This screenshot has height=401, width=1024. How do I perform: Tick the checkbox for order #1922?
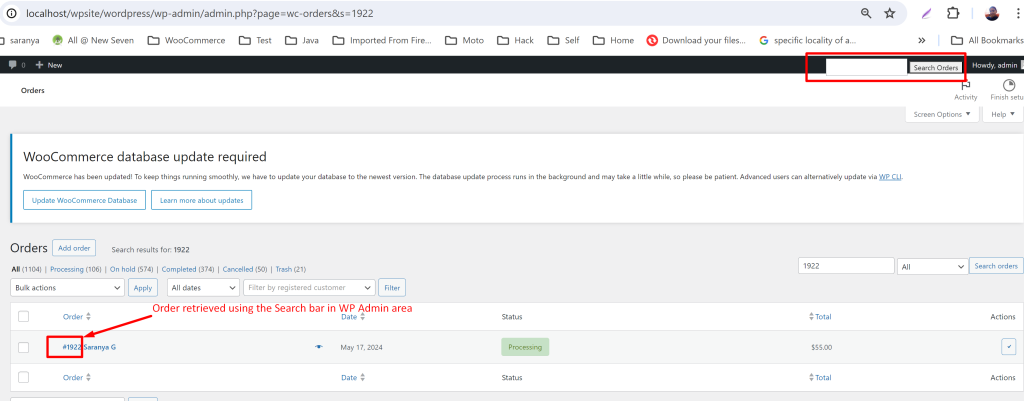tap(24, 347)
